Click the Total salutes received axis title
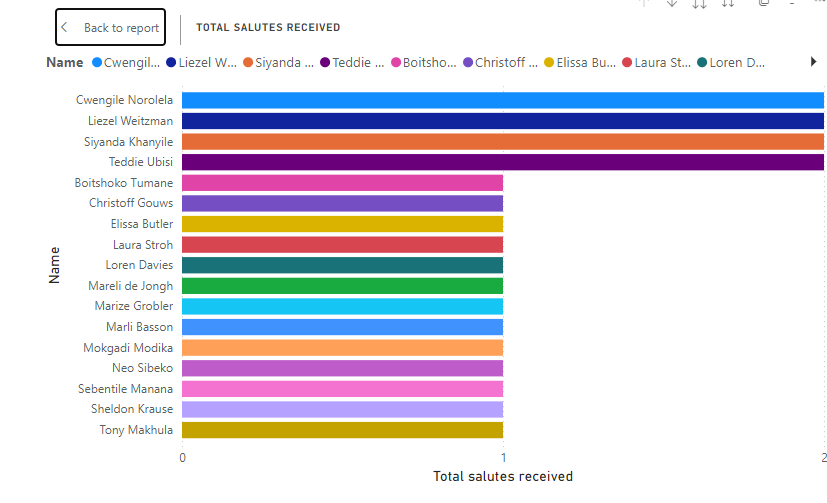The height and width of the screenshot is (503, 827). pos(502,476)
